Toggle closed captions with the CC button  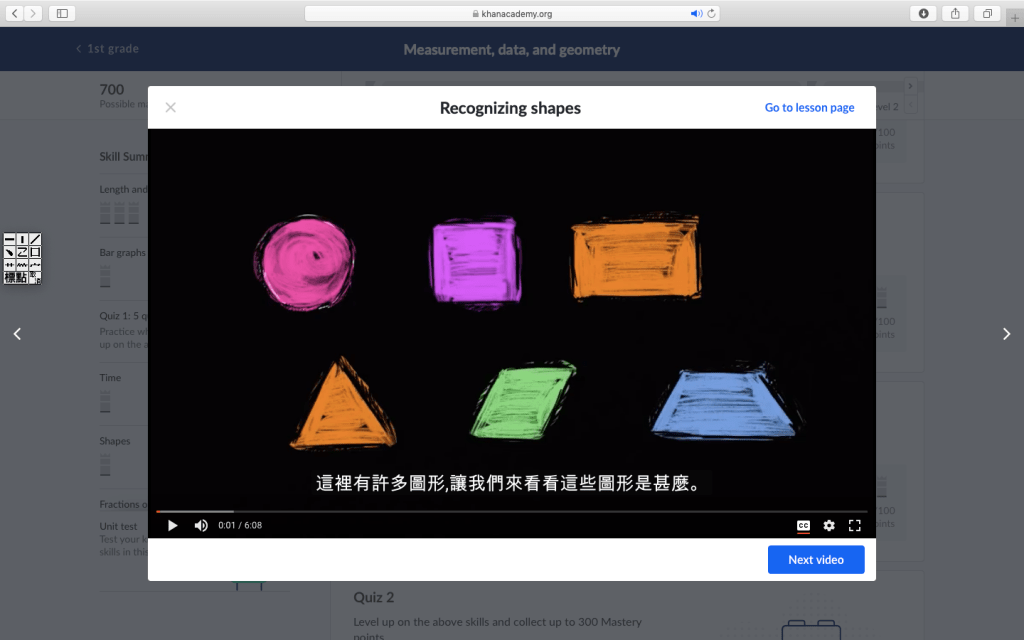[x=803, y=525]
